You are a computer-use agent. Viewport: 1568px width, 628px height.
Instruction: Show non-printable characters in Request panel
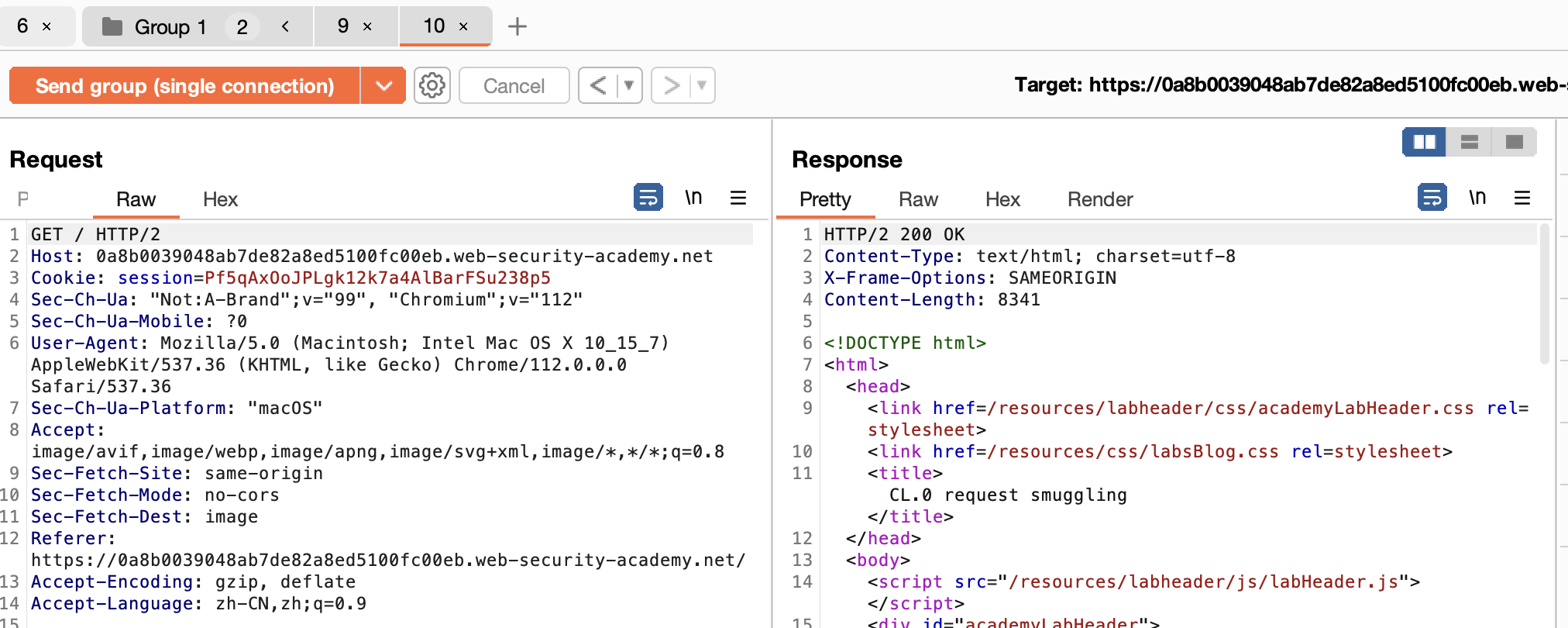pos(693,198)
